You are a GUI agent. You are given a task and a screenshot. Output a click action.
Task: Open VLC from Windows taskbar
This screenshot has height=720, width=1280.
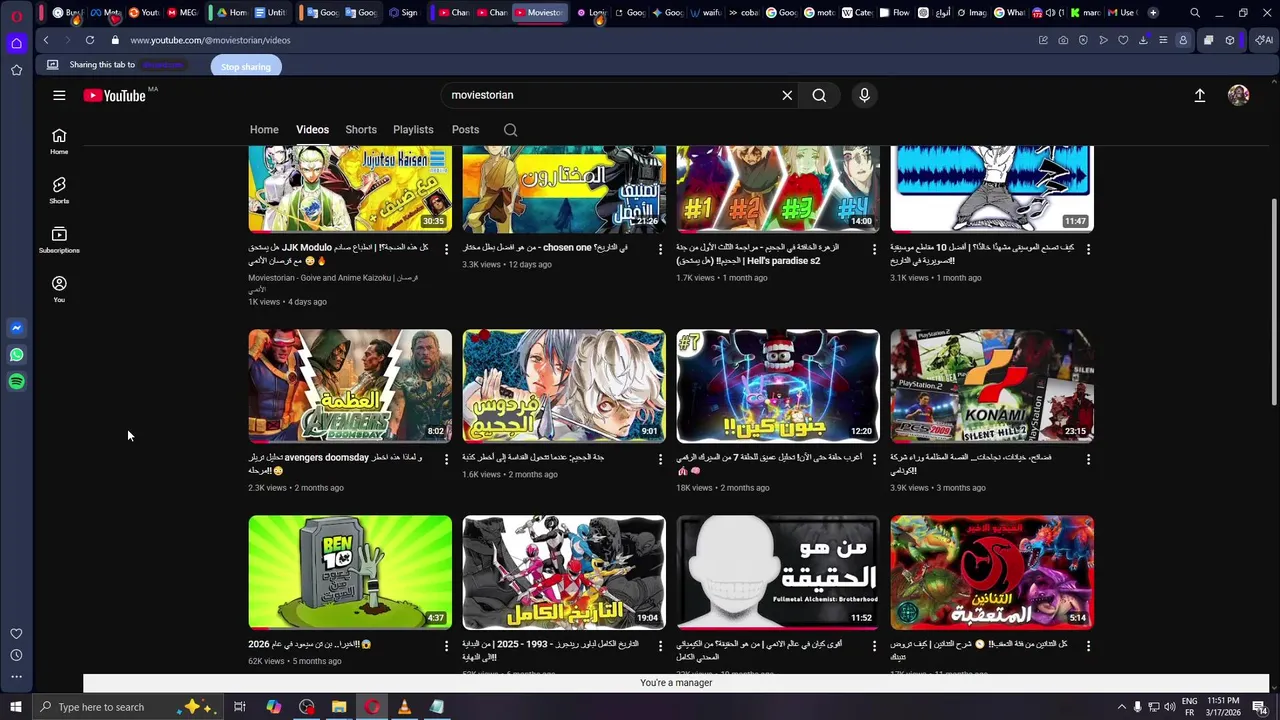click(x=404, y=707)
